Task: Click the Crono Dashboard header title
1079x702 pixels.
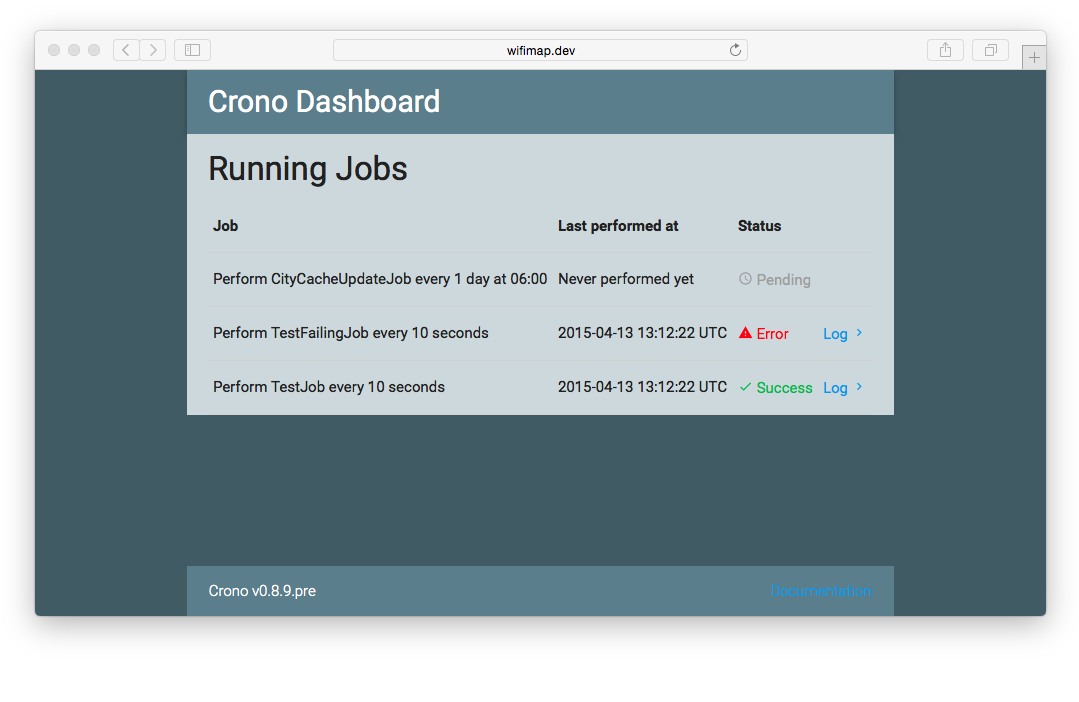Action: [x=324, y=102]
